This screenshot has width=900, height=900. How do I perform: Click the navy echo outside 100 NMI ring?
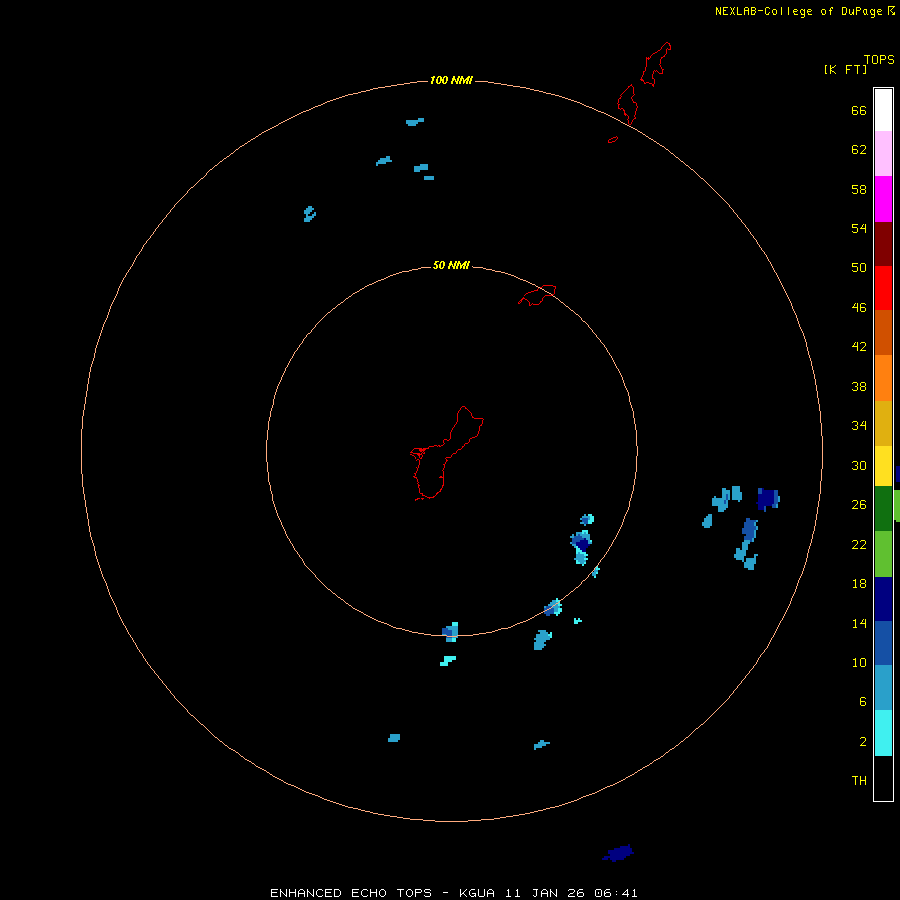[x=618, y=853]
